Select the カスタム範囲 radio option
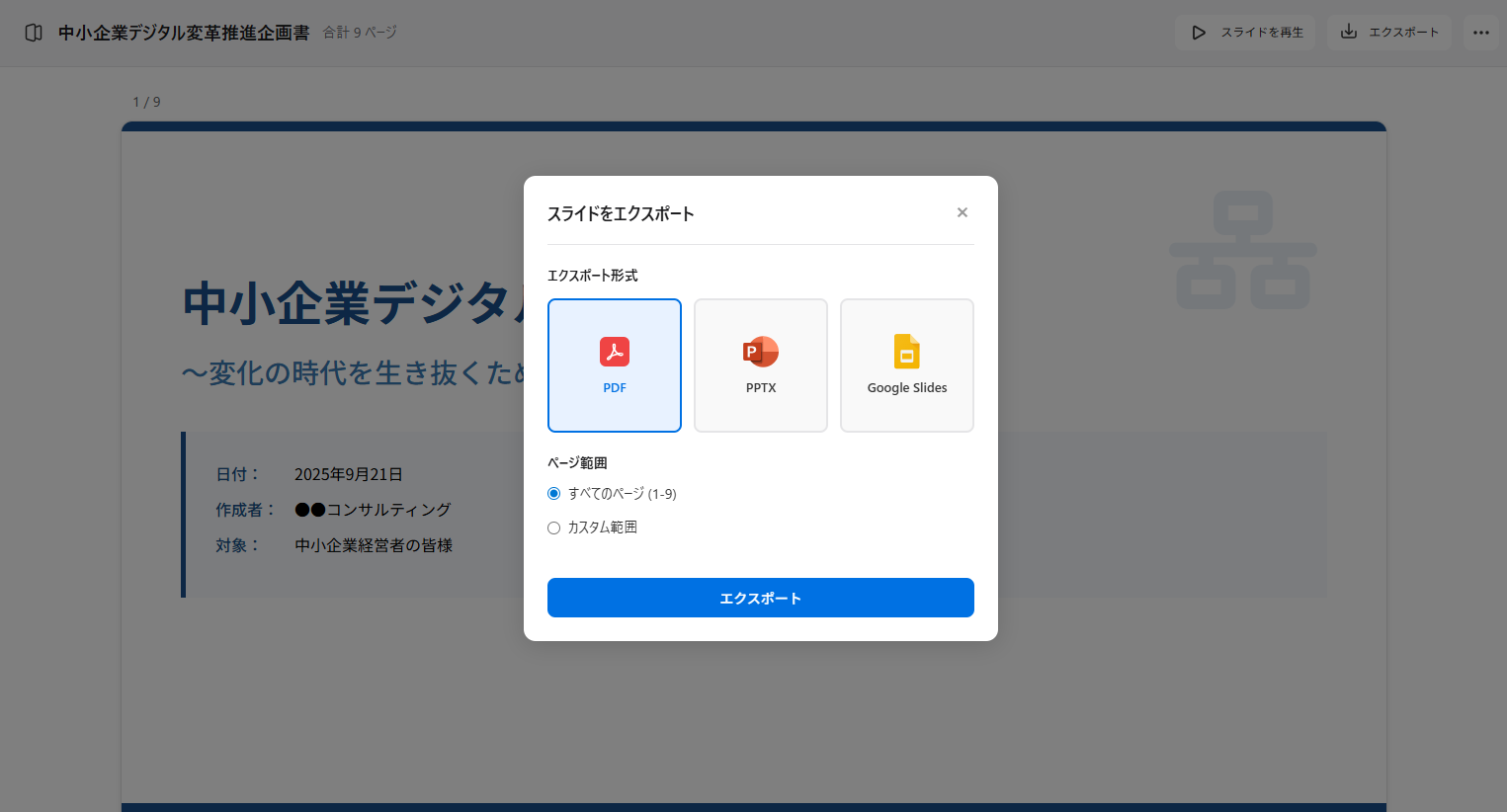Image resolution: width=1507 pixels, height=812 pixels. (553, 527)
